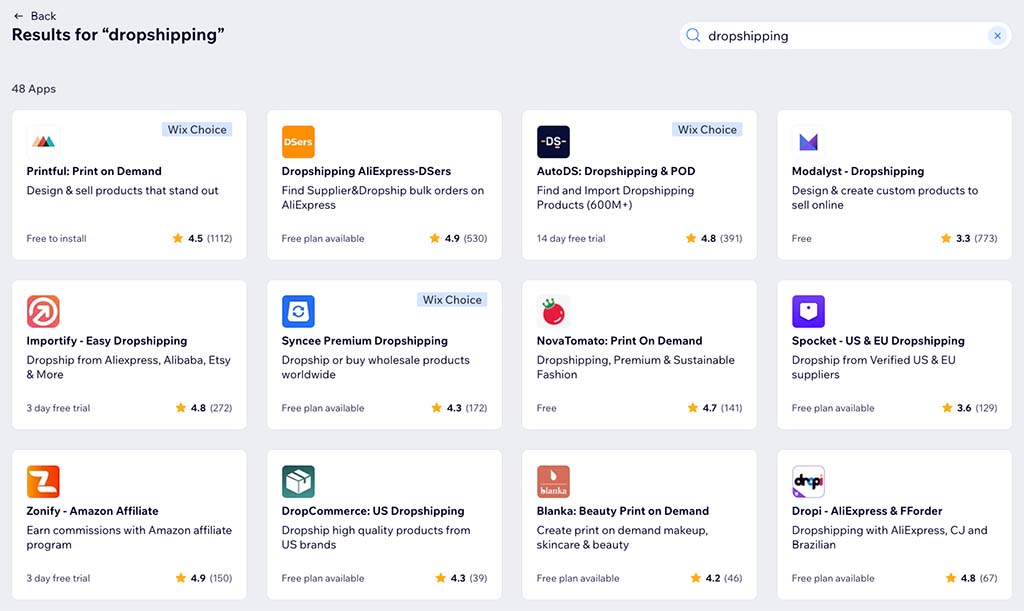Open DropCommerce: US Dropshipping title
This screenshot has height=611, width=1024.
(373, 511)
